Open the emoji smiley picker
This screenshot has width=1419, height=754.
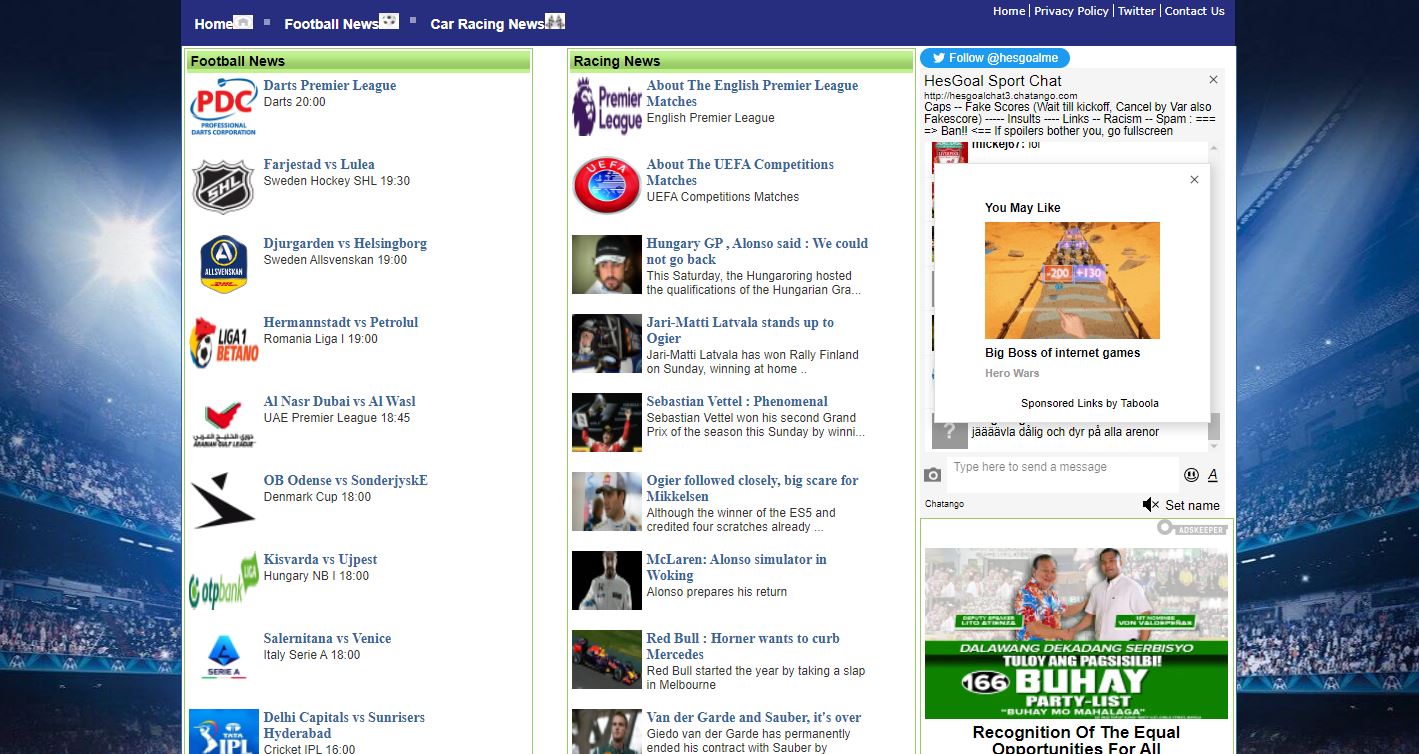(1191, 475)
